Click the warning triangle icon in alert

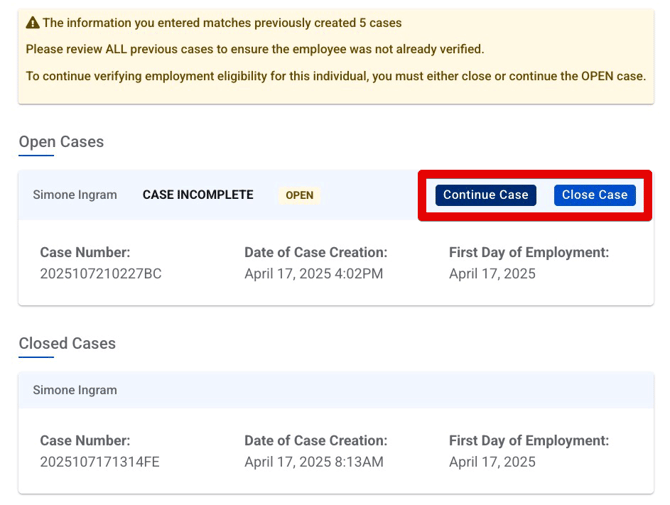32,22
